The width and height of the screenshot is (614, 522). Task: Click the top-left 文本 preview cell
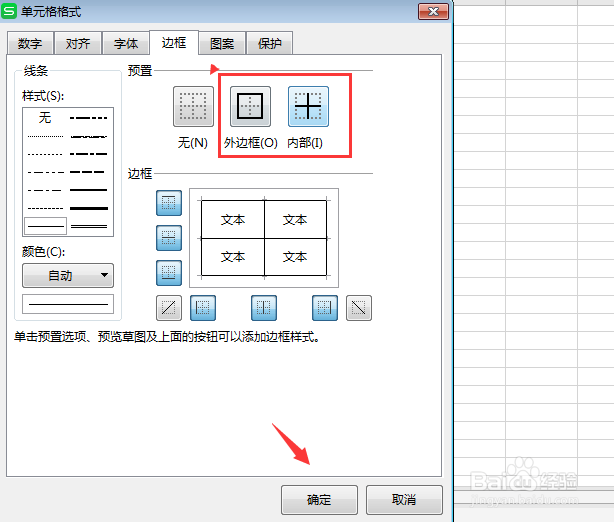[x=233, y=220]
